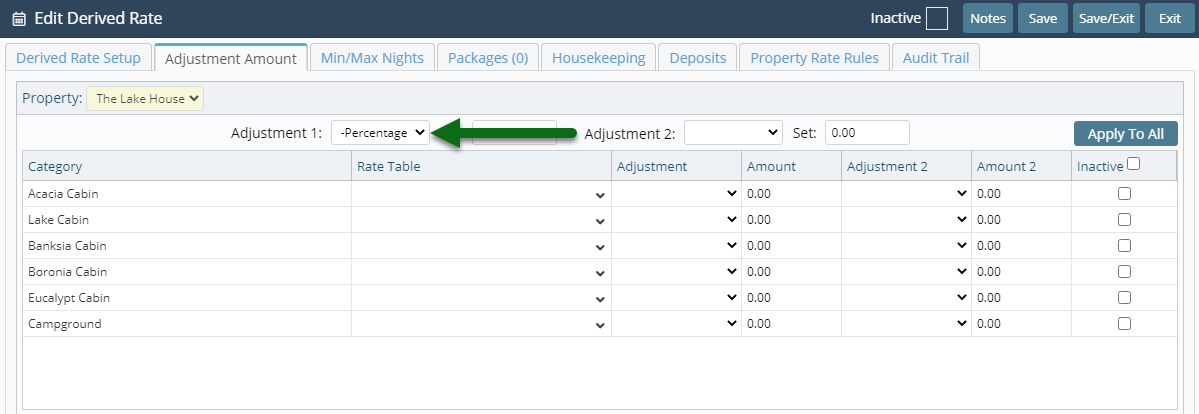1199x414 pixels.
Task: Open Rate Table dropdown for Boronia Cabin
Action: coord(481,272)
